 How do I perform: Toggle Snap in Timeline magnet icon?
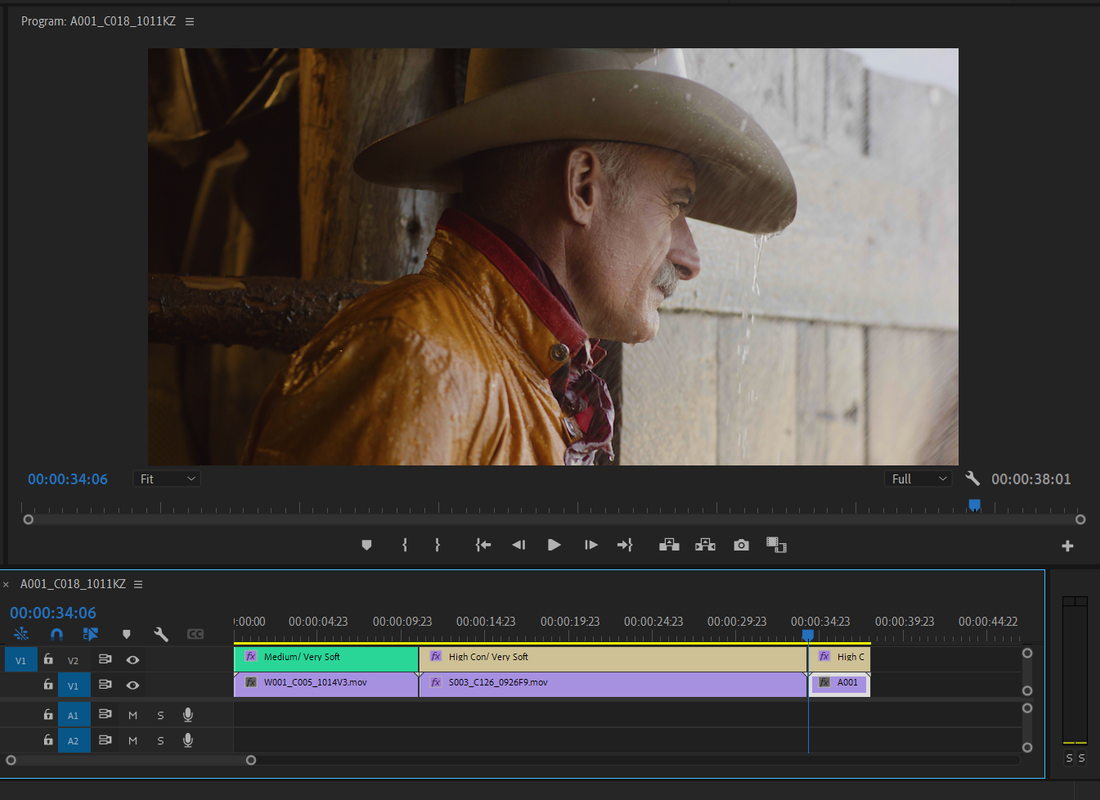(x=56, y=634)
